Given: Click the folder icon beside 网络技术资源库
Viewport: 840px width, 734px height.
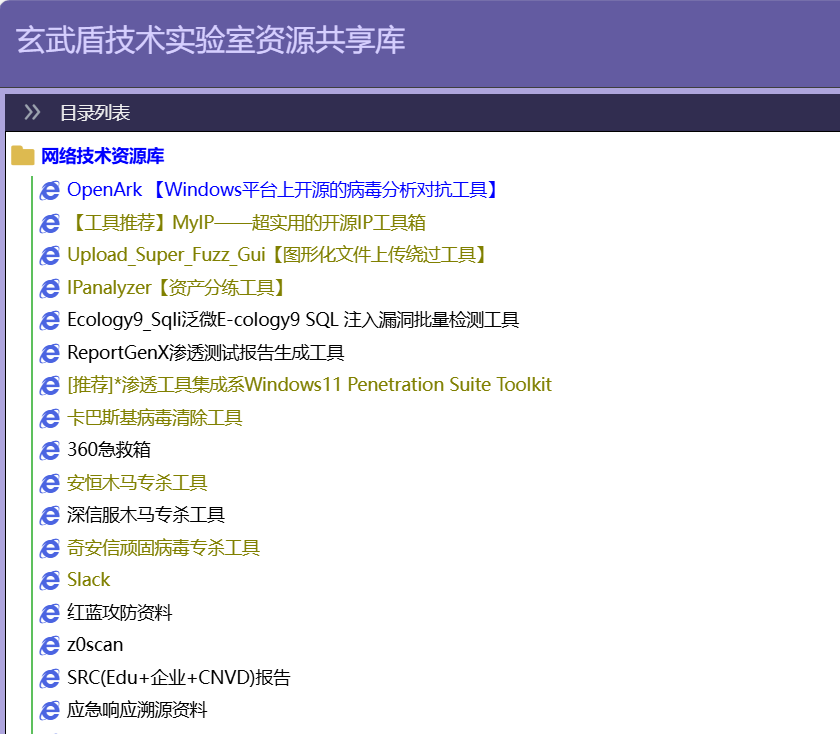Looking at the screenshot, I should [x=22, y=156].
